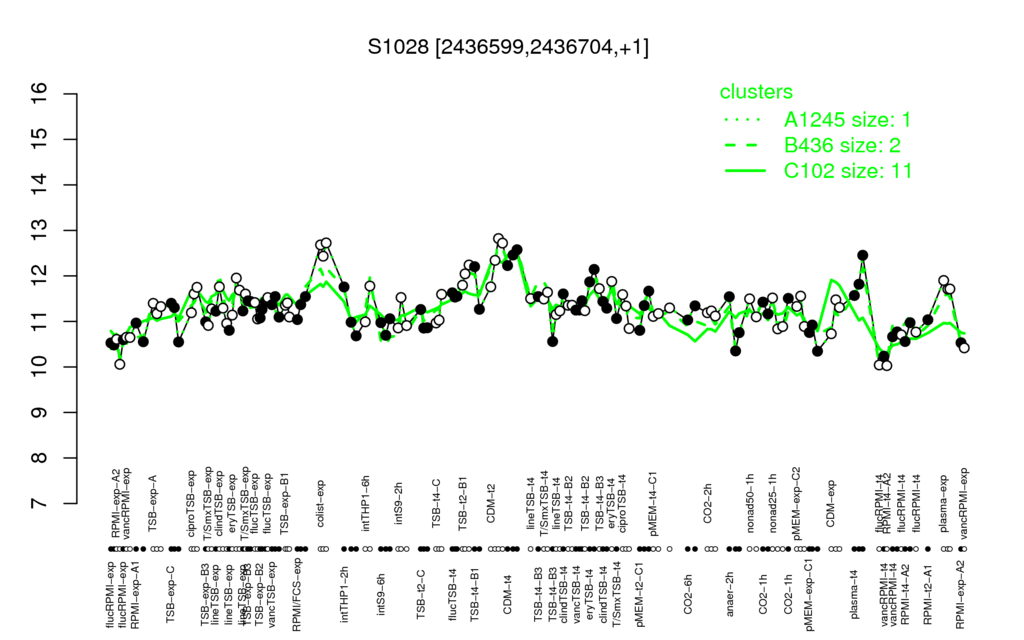
Task: Click y-axis tick label 10
Action: [40, 367]
